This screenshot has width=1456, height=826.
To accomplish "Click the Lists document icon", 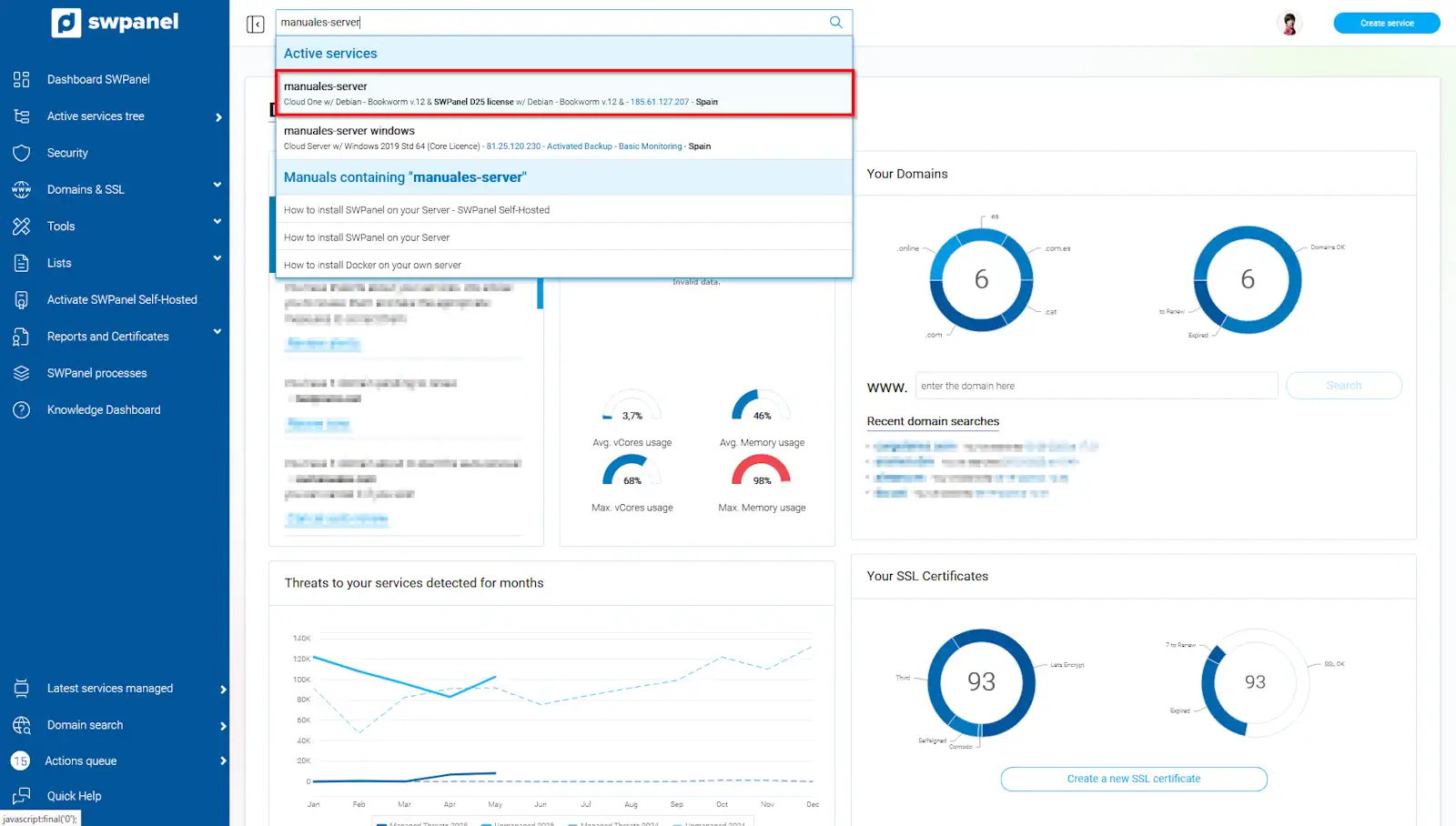I will [22, 263].
